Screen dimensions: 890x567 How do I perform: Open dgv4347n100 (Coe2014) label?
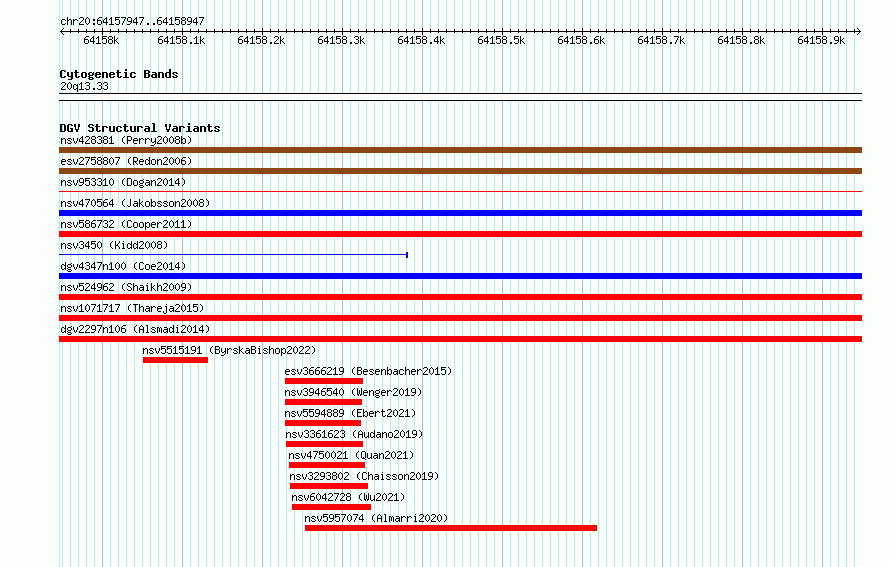coord(123,266)
